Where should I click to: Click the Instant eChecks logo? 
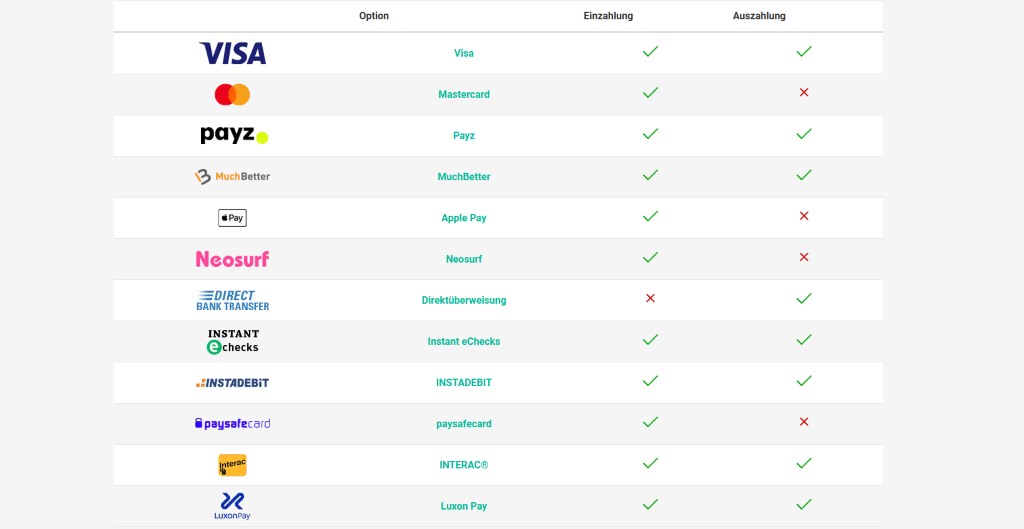tap(232, 341)
